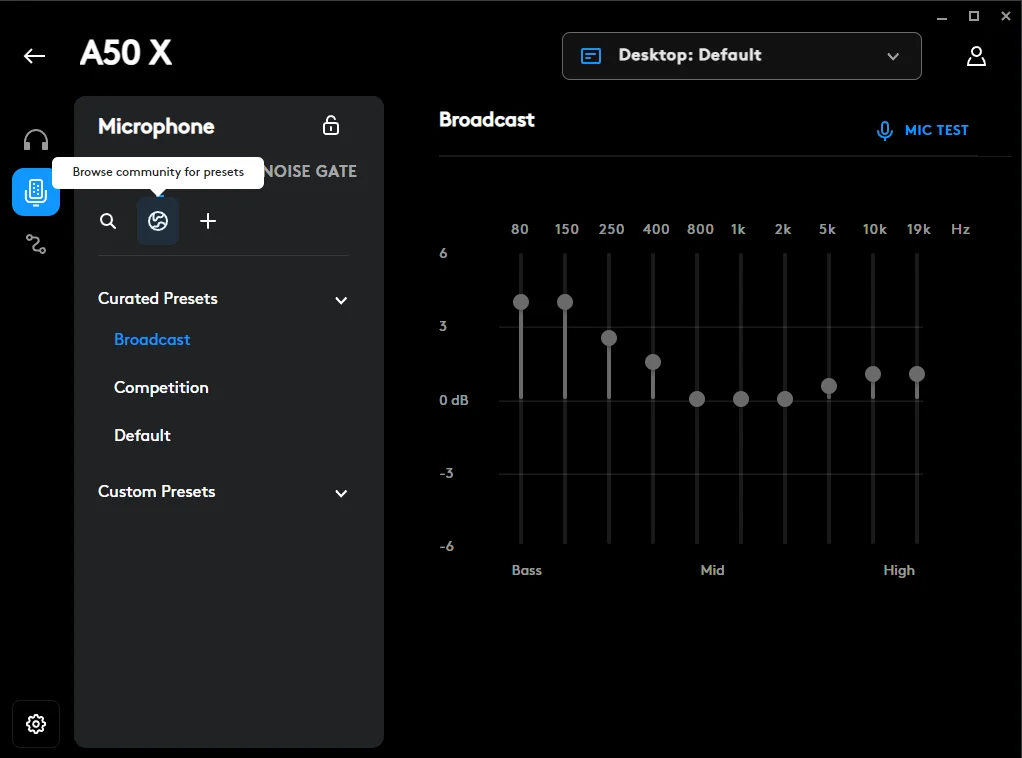Select the Broadcast preset
The height and width of the screenshot is (758, 1022).
click(x=152, y=340)
